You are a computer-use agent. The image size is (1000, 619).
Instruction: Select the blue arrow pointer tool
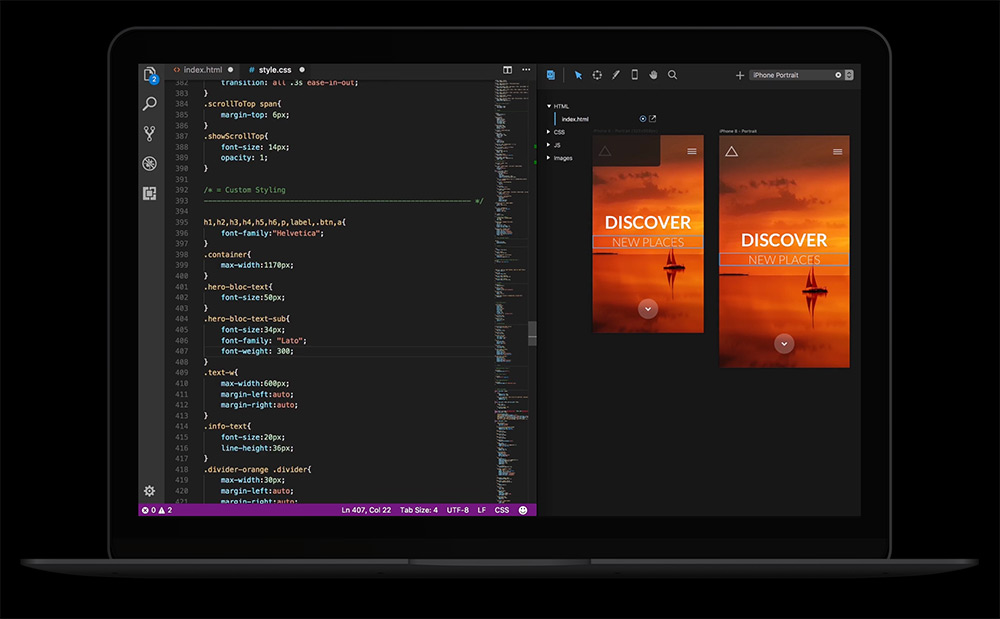[578, 75]
